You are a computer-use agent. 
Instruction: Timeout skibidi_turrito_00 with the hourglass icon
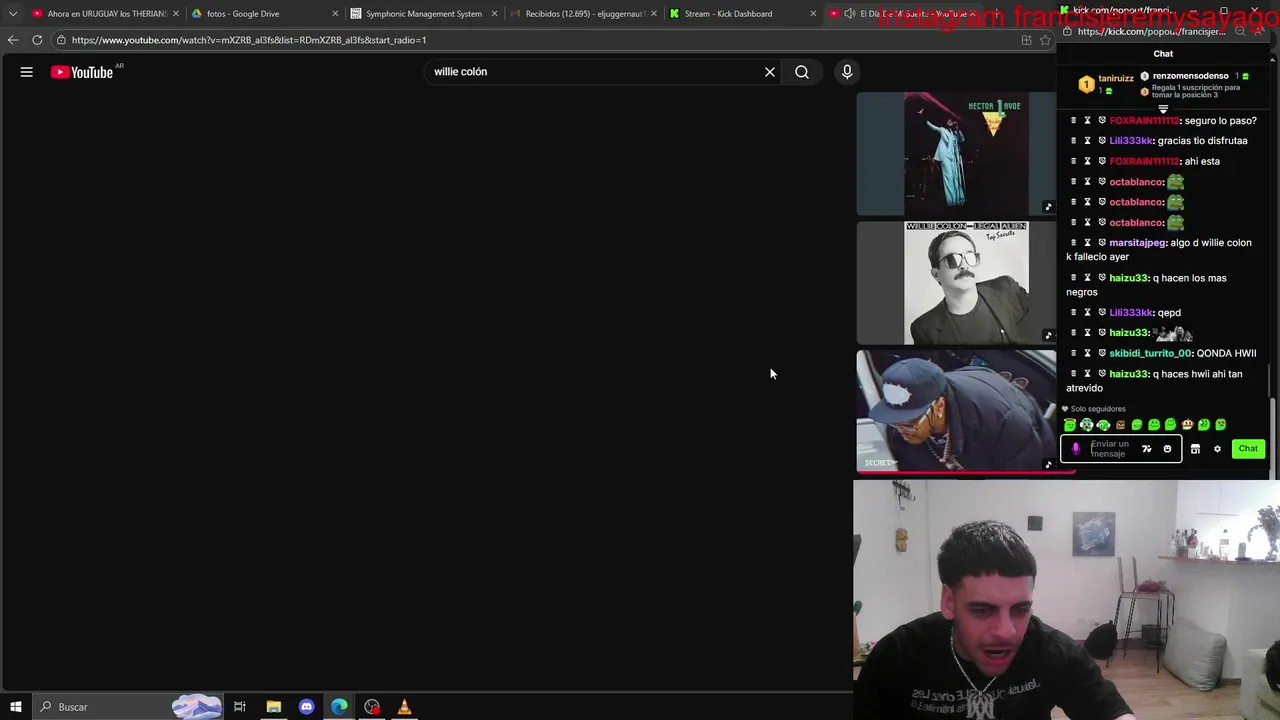pyautogui.click(x=1088, y=353)
